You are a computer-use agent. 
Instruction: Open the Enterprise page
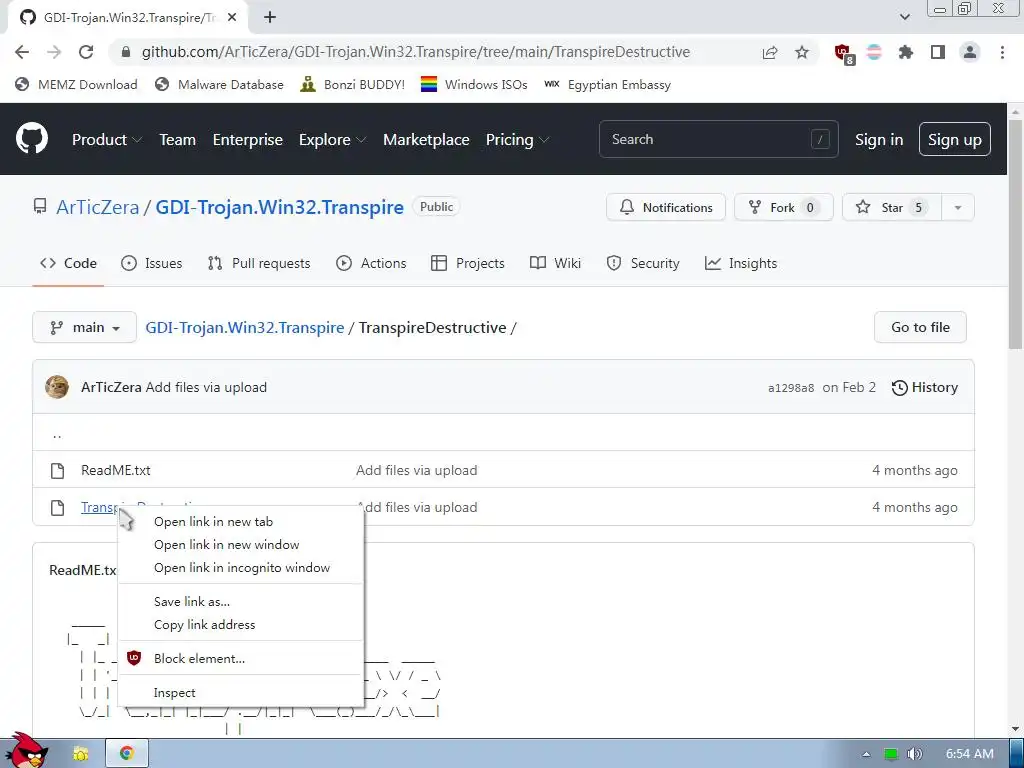click(x=248, y=140)
